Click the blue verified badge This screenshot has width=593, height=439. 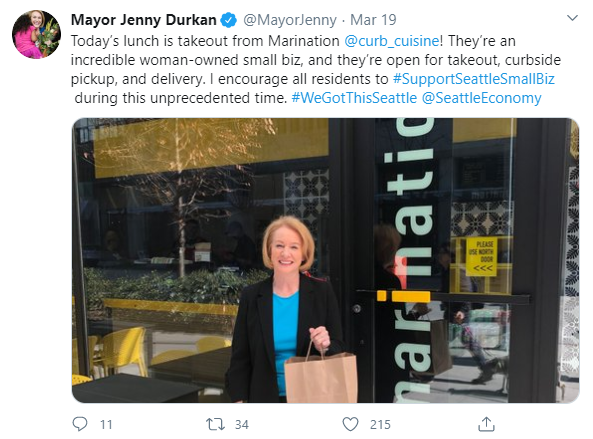tap(228, 20)
